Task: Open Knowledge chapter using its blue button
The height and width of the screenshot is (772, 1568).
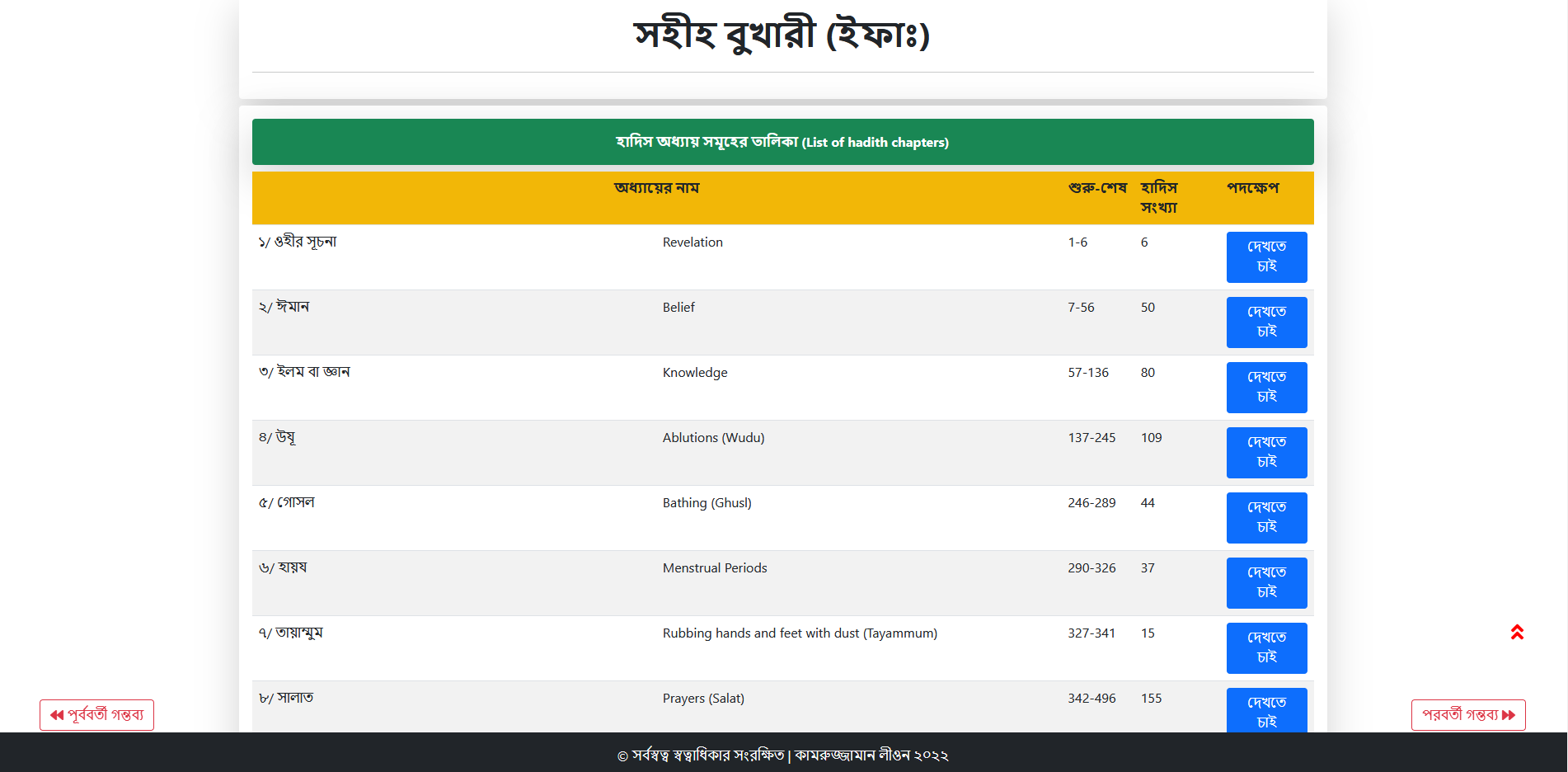Action: pos(1266,388)
